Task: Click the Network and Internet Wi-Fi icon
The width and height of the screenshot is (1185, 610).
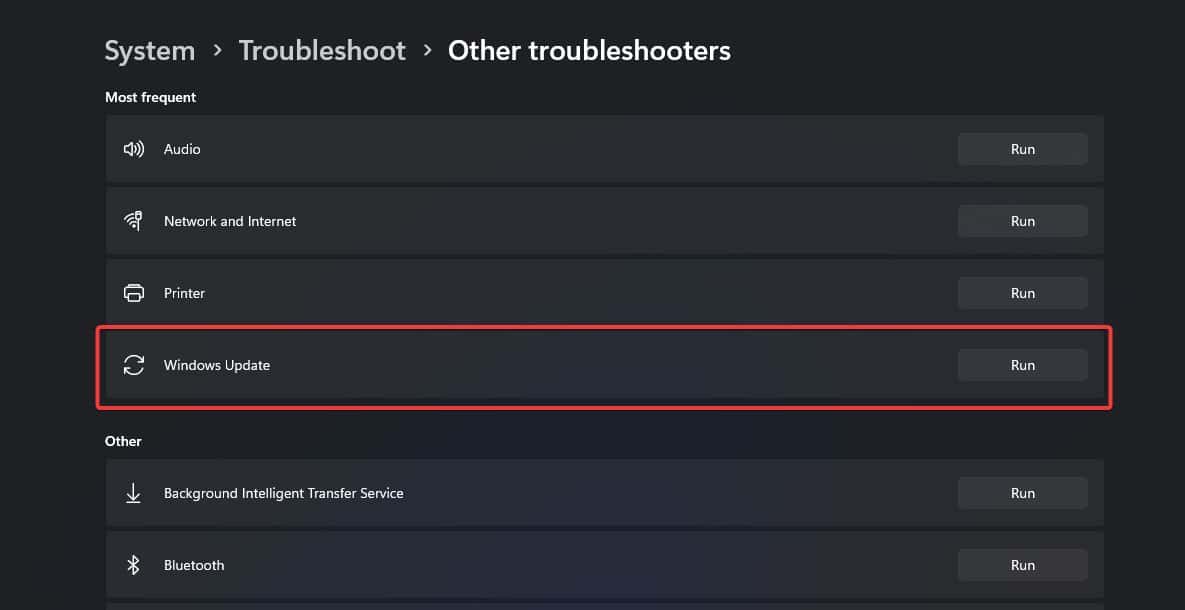Action: (133, 221)
